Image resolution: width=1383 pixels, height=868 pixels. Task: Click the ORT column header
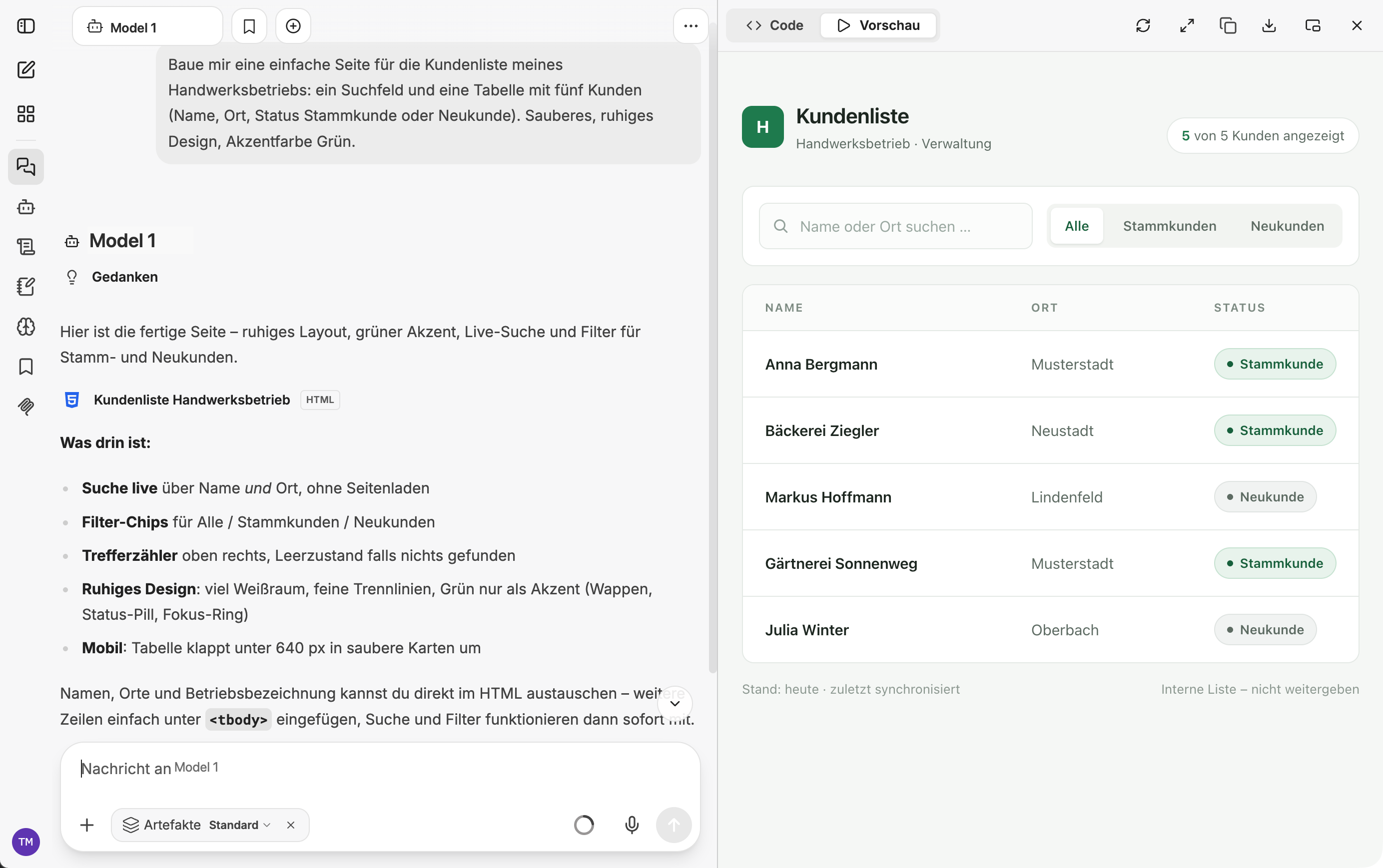point(1044,308)
